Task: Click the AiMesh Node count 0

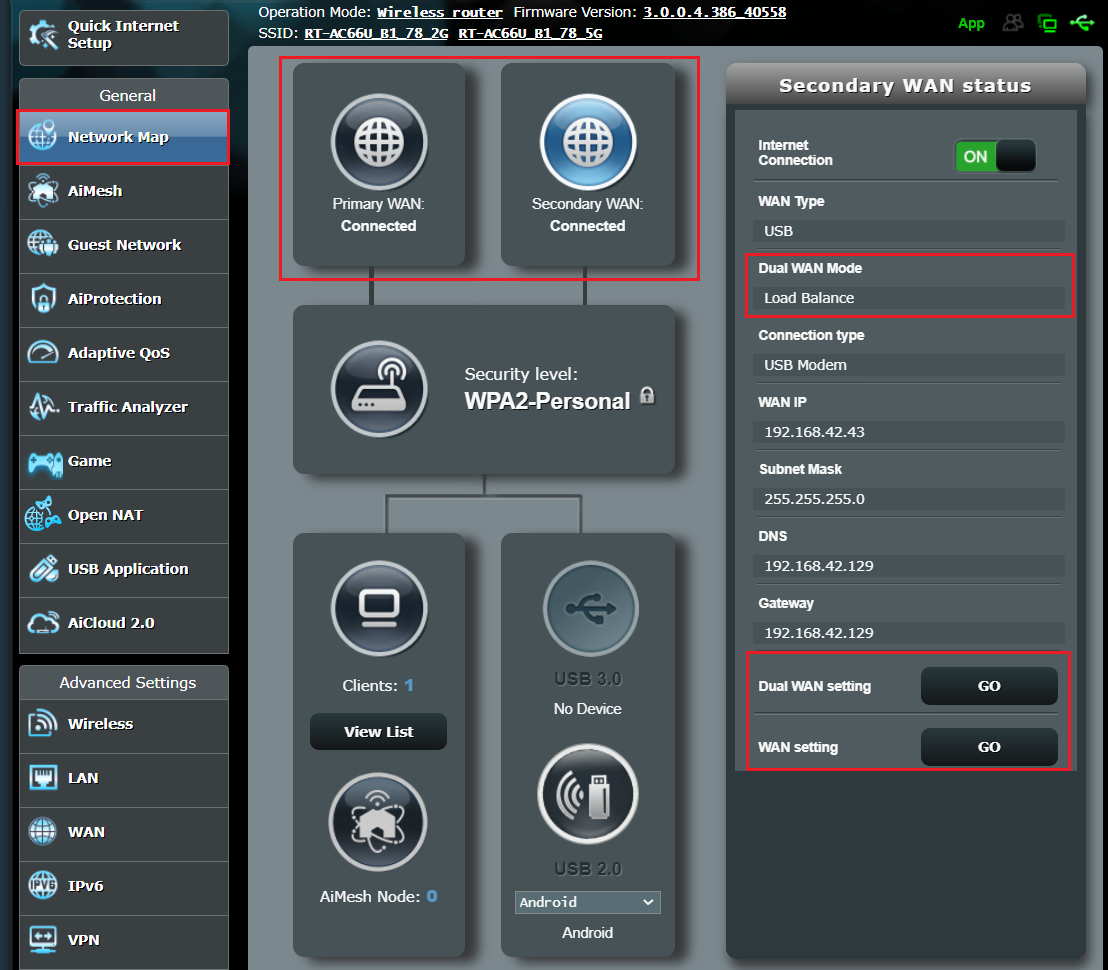Action: pos(432,897)
